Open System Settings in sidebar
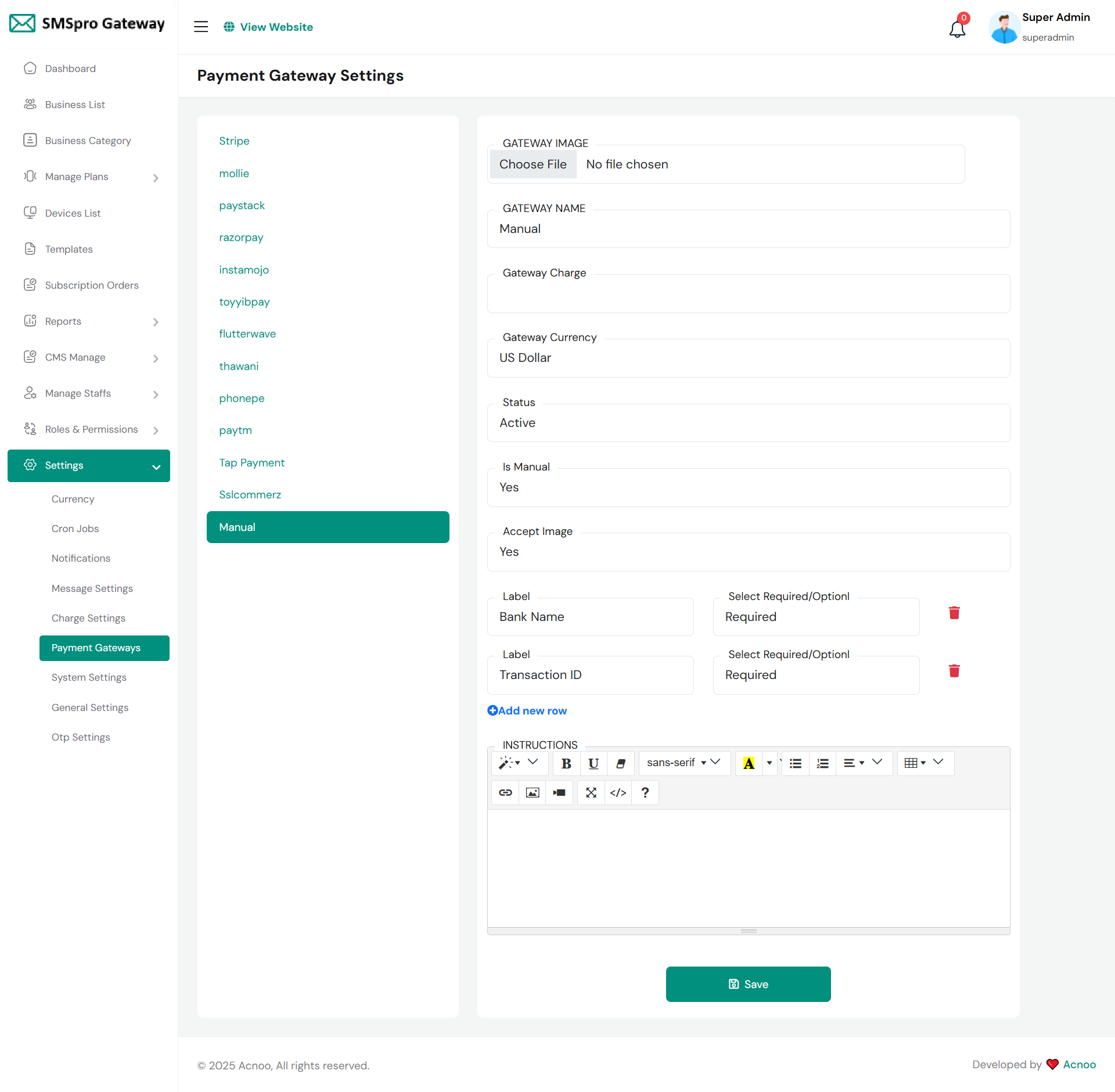Screen dimensions: 1115x1092 pyautogui.click(x=89, y=677)
